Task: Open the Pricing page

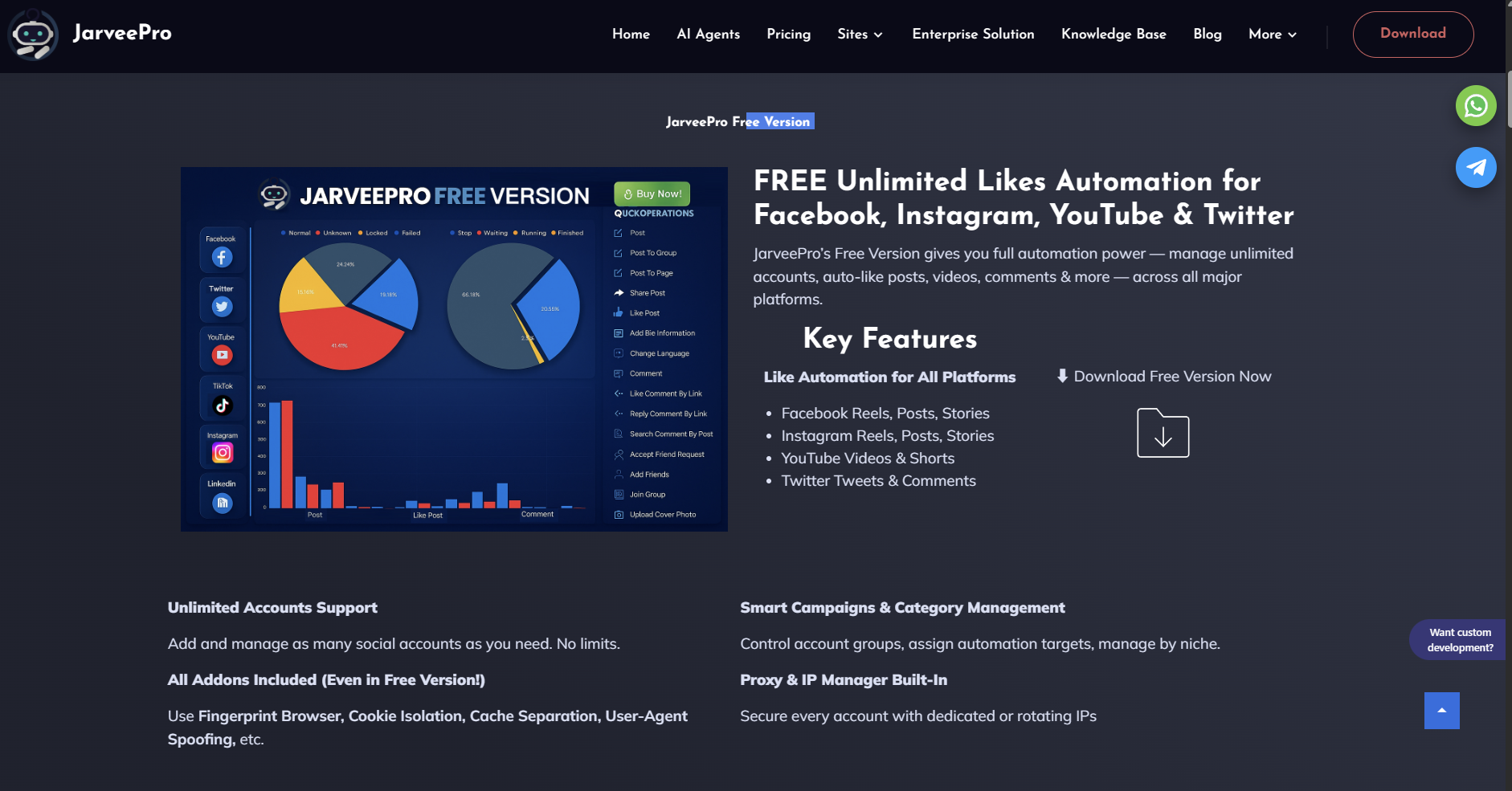Action: 788,34
